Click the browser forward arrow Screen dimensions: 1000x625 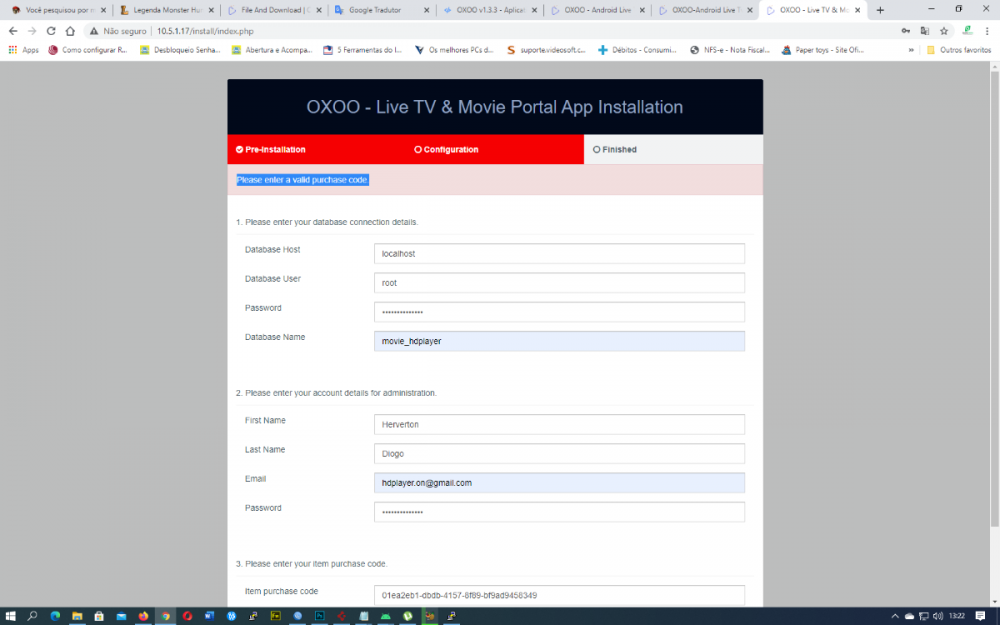coord(32,31)
